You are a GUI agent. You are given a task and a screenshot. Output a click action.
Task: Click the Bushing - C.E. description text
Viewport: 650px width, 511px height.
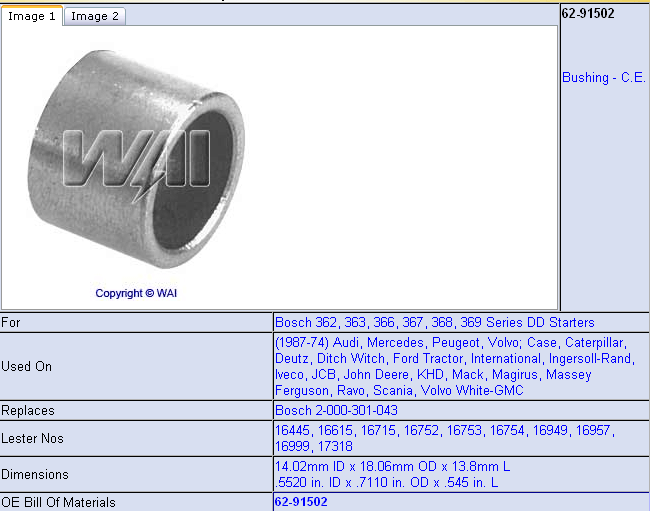pos(604,77)
